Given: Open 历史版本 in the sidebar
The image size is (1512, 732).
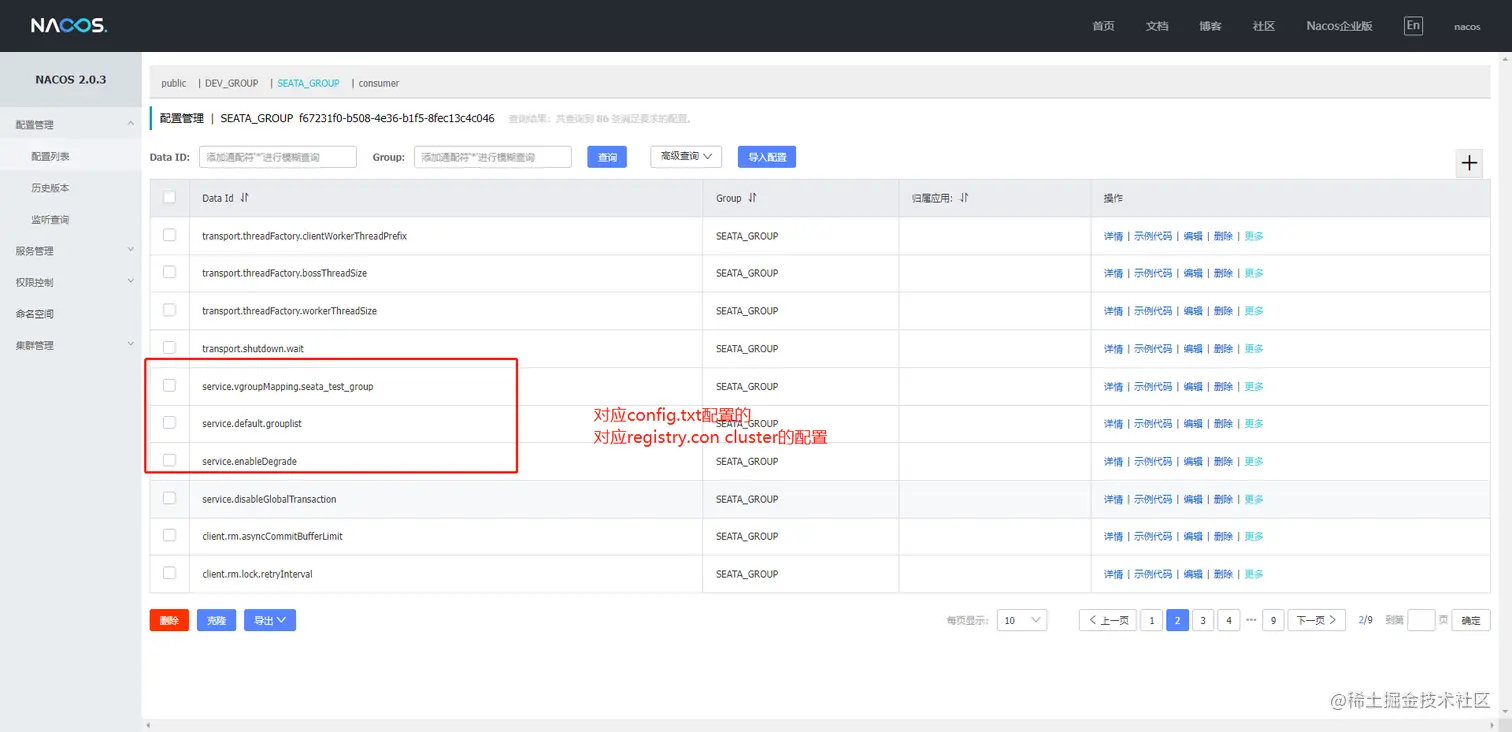Looking at the screenshot, I should (x=50, y=188).
